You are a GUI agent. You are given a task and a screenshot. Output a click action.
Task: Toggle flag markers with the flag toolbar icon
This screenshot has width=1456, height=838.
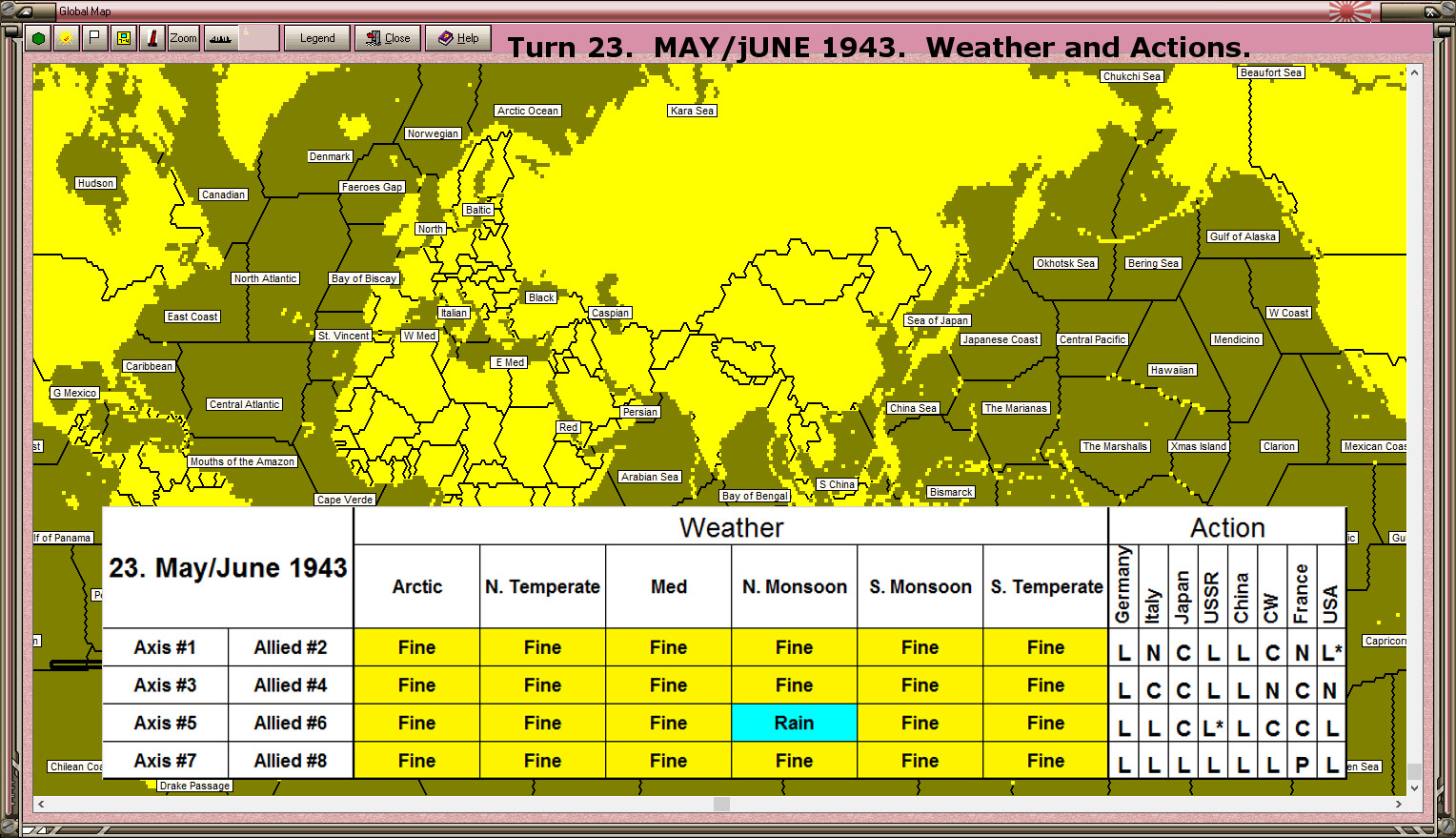click(92, 38)
